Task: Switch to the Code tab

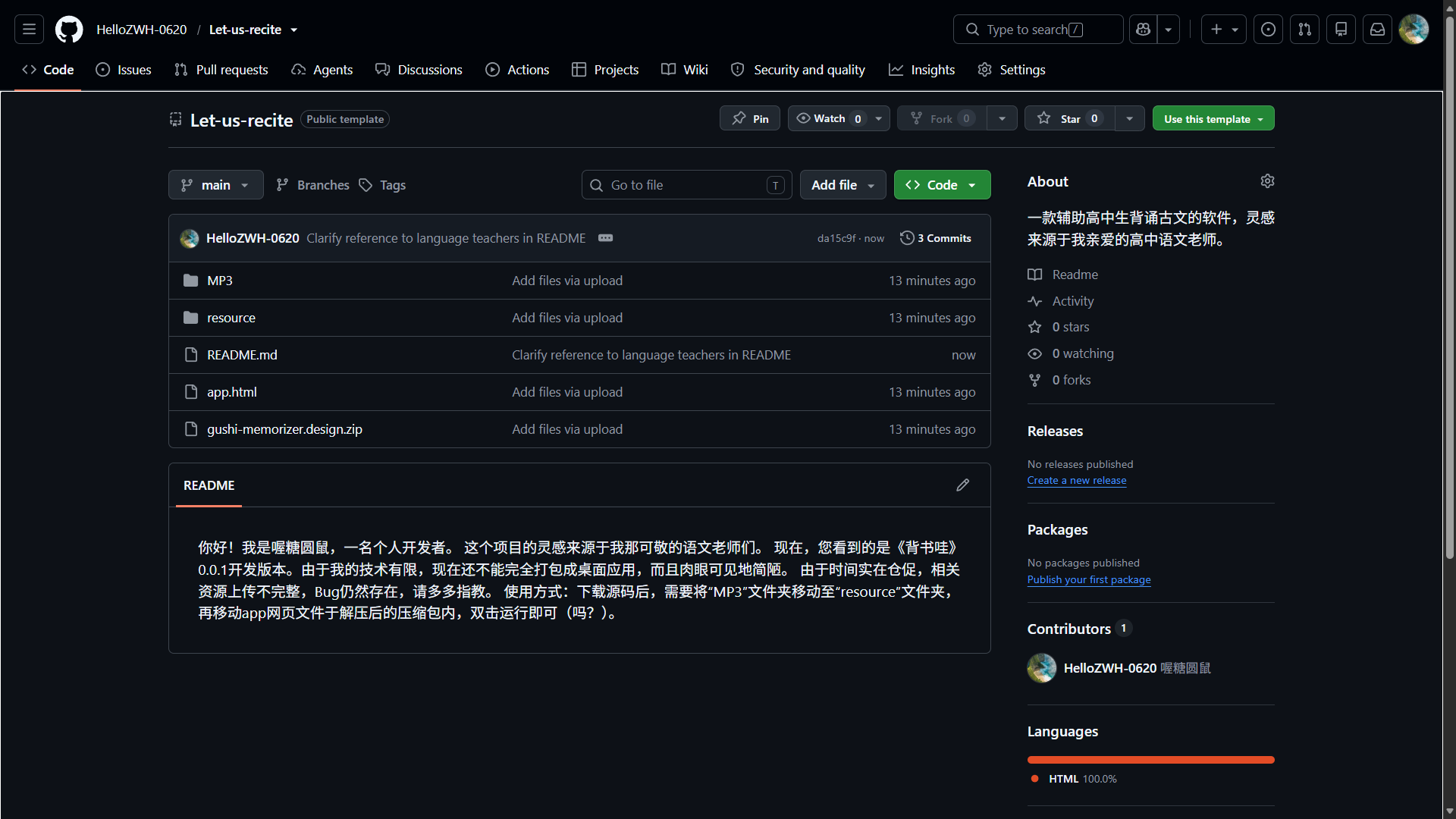Action: click(x=48, y=70)
